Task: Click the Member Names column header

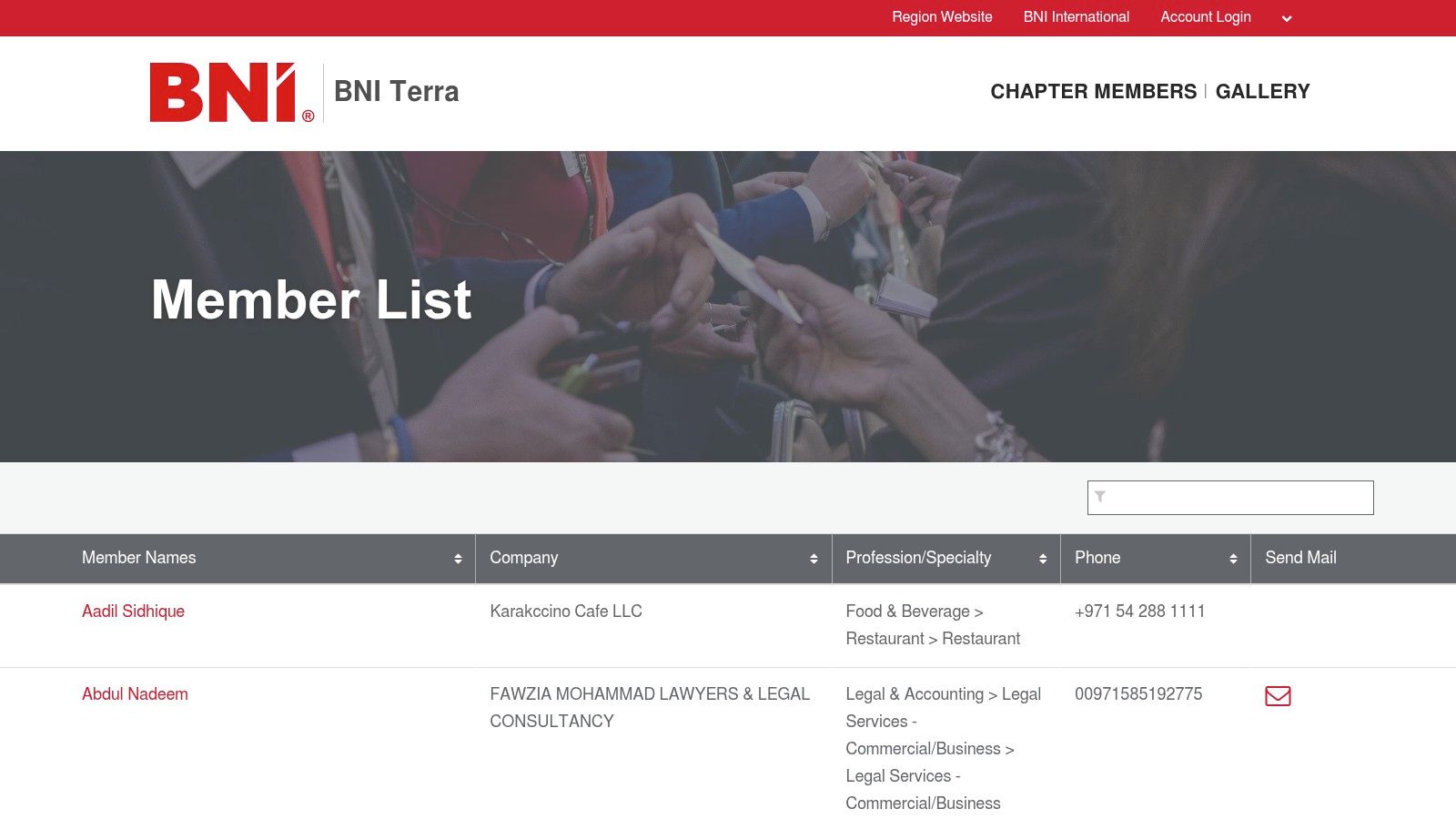Action: [138, 558]
